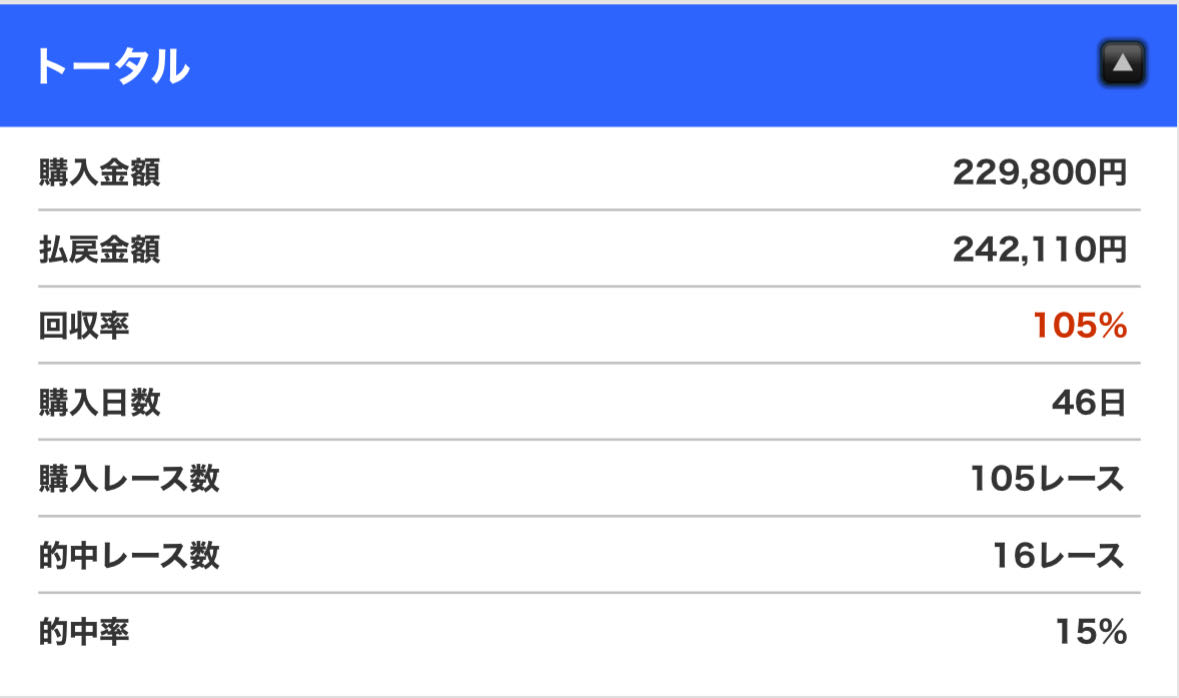
Task: Select the 購入金額 row label
Action: tap(99, 173)
